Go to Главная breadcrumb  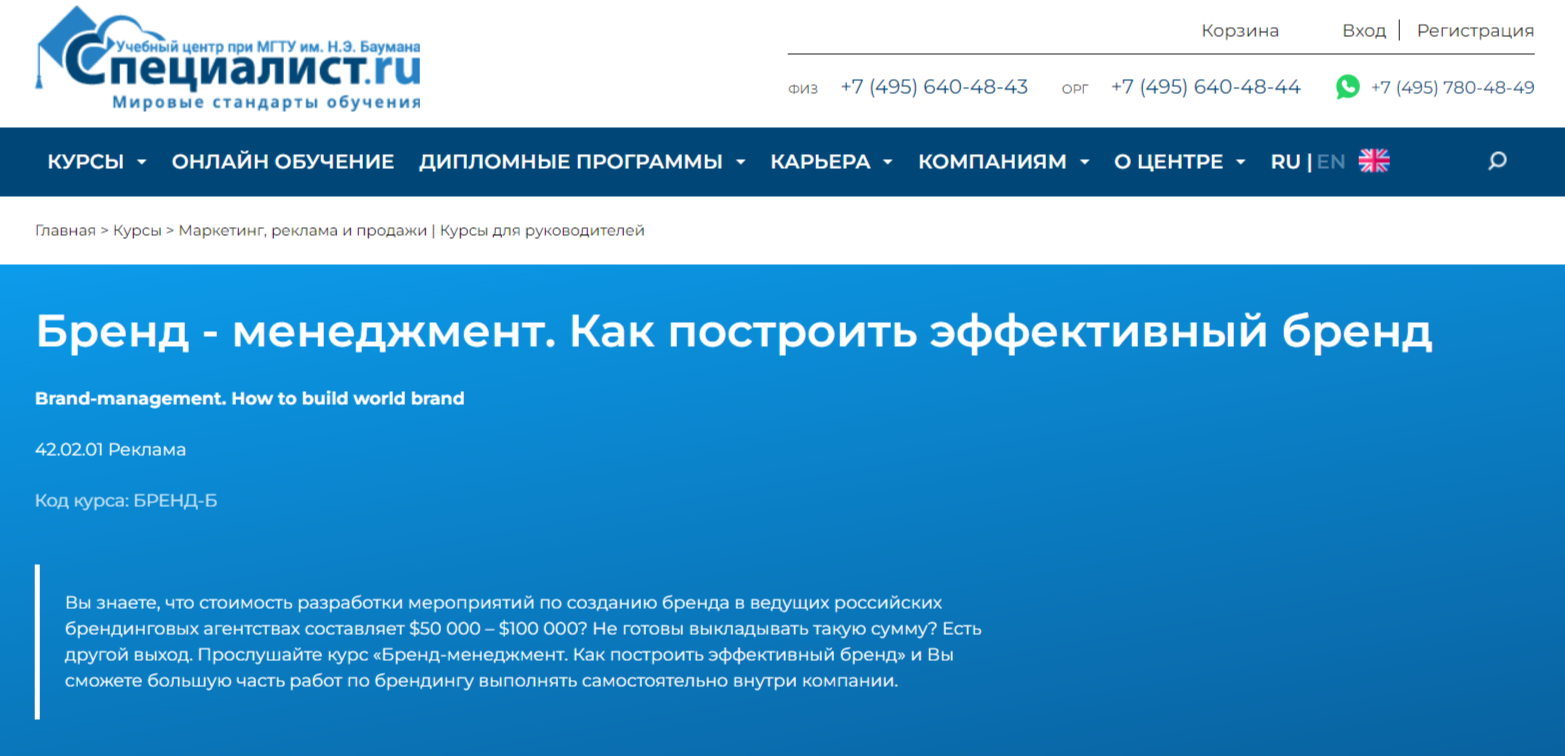pos(65,231)
